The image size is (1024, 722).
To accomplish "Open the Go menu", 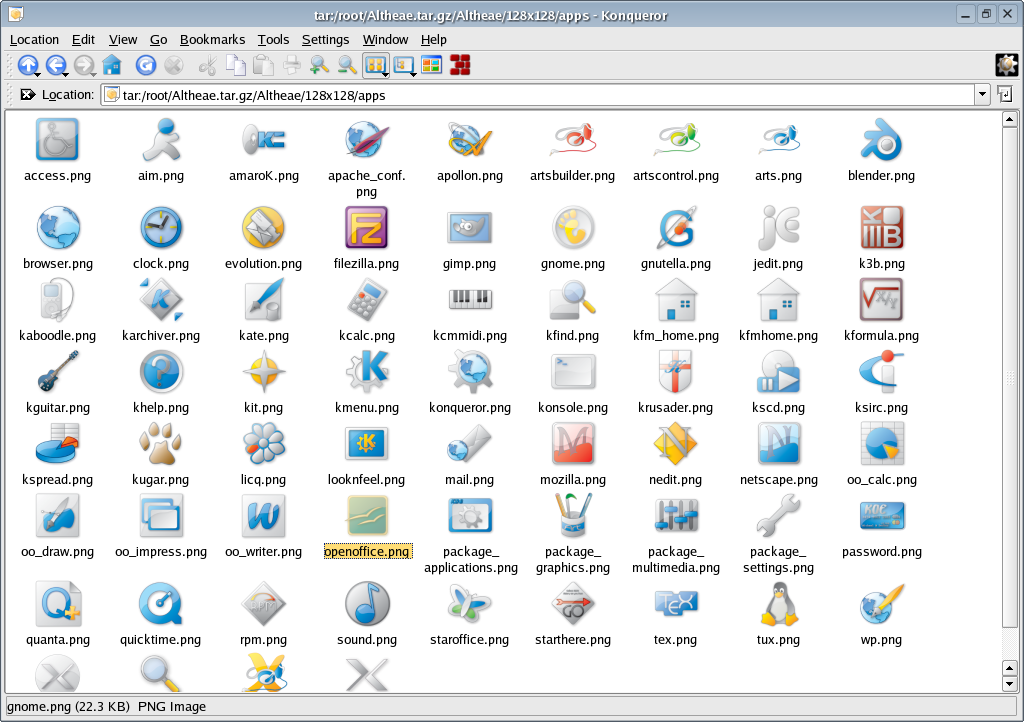I will pyautogui.click(x=159, y=40).
